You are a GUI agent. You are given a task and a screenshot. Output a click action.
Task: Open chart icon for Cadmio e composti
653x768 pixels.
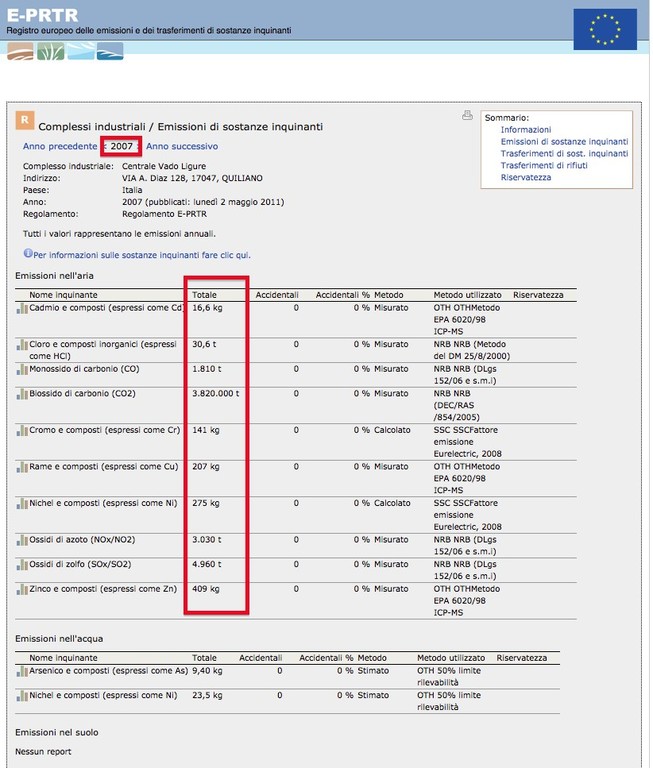click(21, 309)
